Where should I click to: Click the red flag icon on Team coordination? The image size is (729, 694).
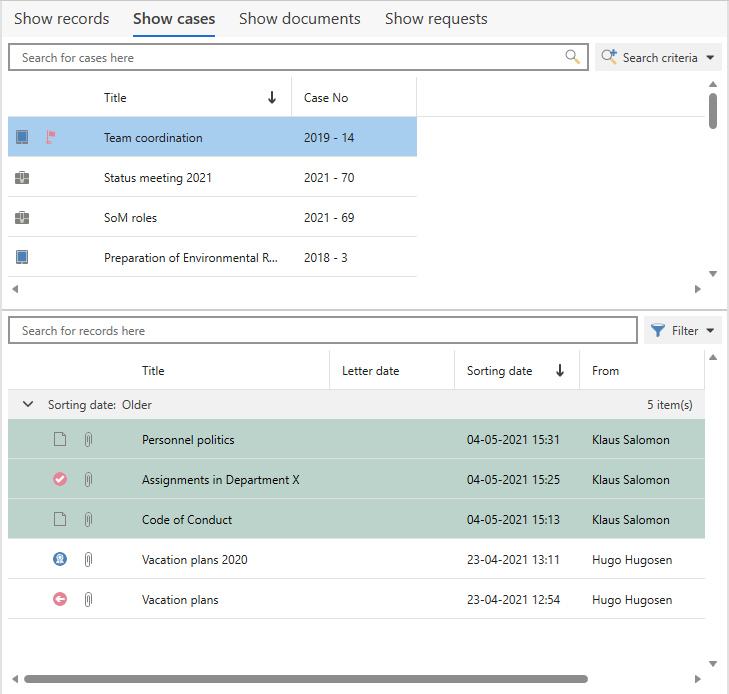click(x=51, y=138)
